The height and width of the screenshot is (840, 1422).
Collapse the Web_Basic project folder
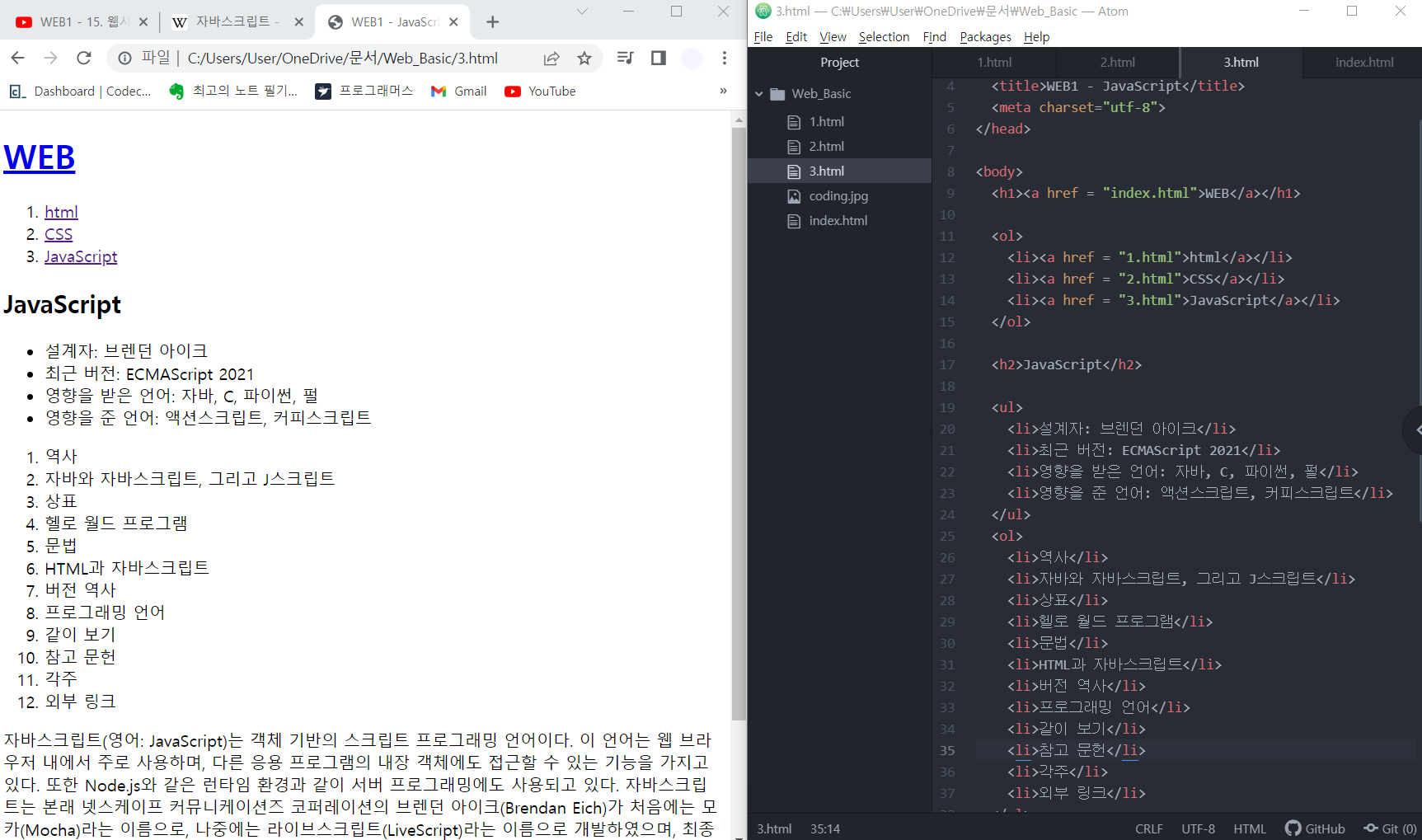click(x=759, y=94)
